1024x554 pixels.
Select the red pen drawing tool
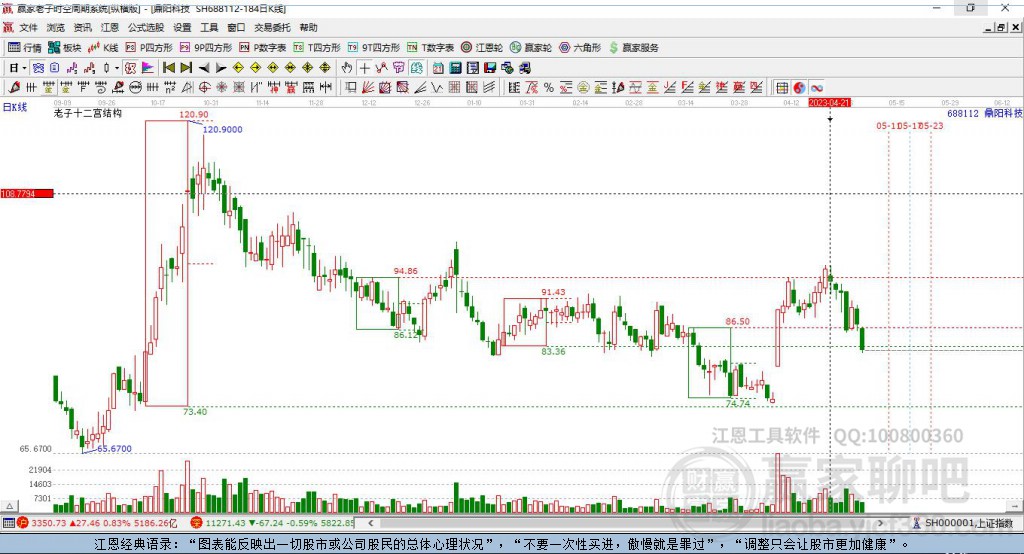click(x=14, y=88)
